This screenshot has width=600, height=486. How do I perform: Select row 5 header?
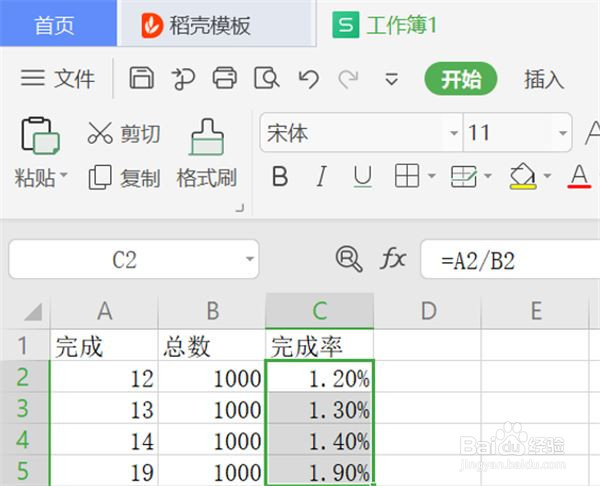(23, 471)
